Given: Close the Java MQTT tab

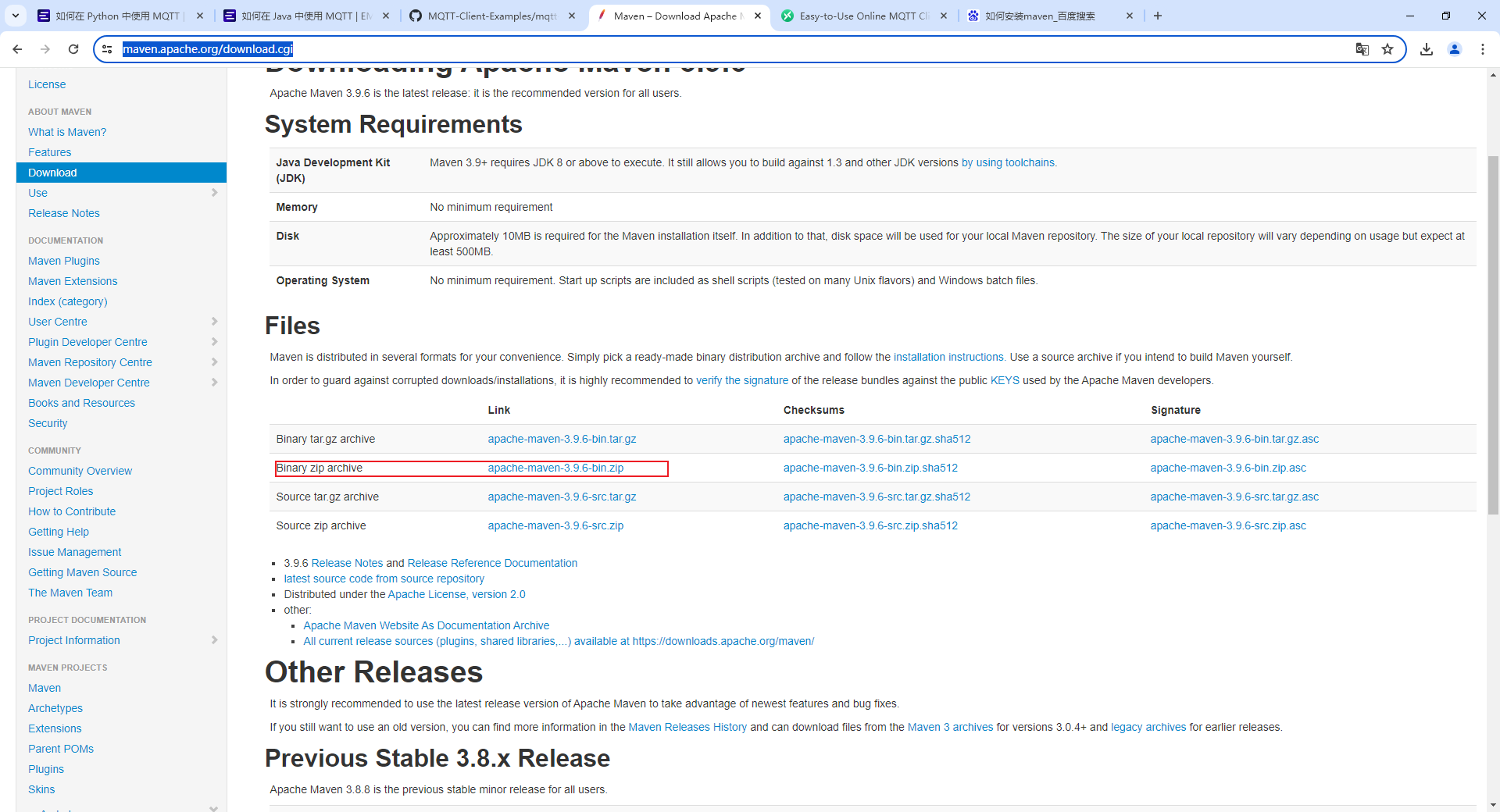Looking at the screenshot, I should 386,16.
